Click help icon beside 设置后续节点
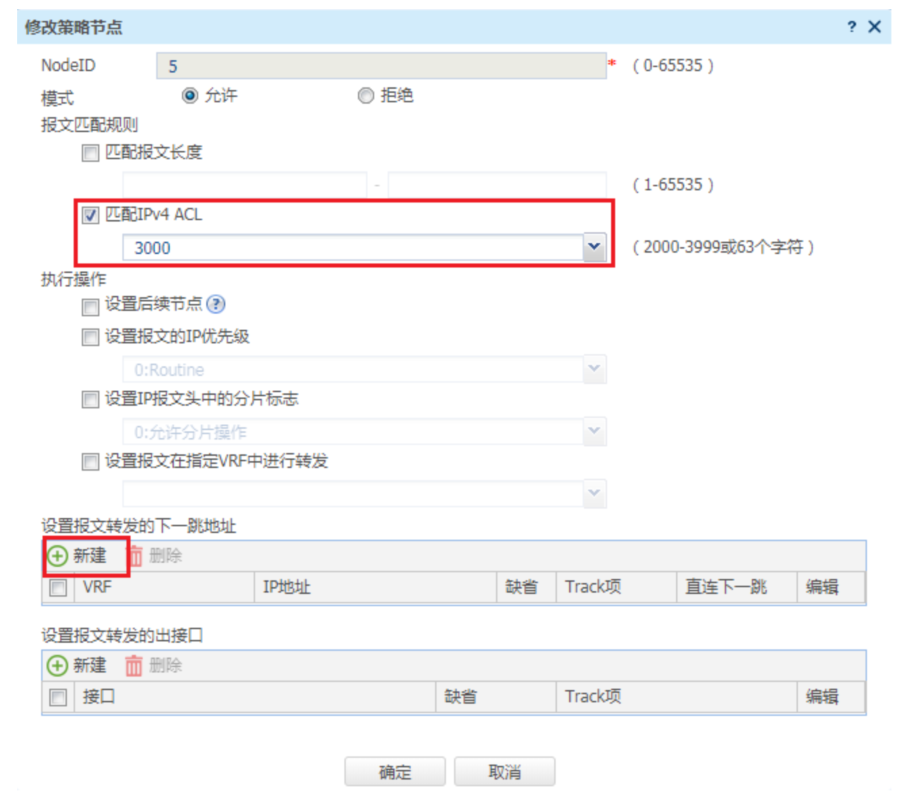Screen dimensions: 906x799 [216, 304]
